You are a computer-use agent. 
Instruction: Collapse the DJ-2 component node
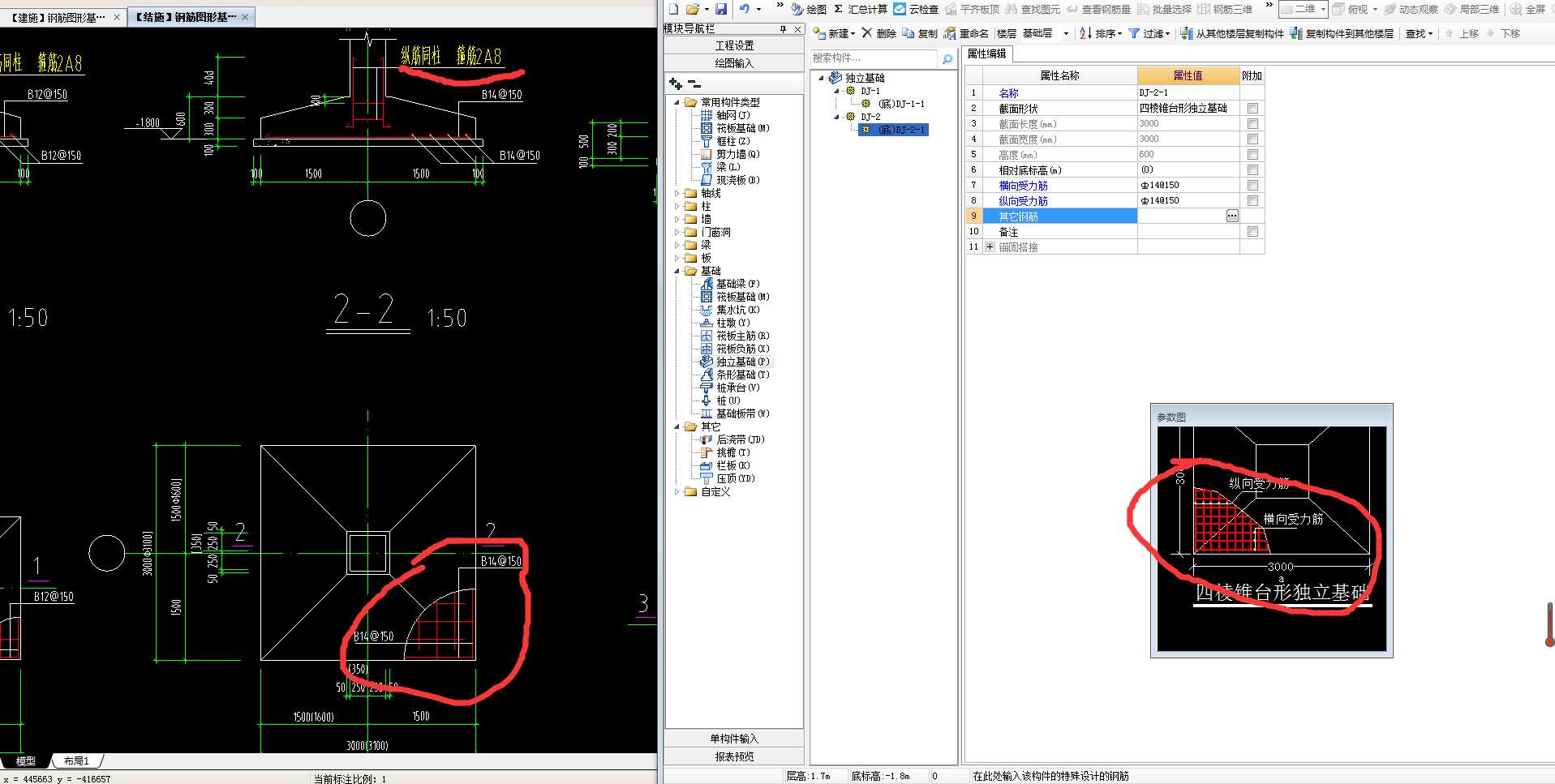836,117
